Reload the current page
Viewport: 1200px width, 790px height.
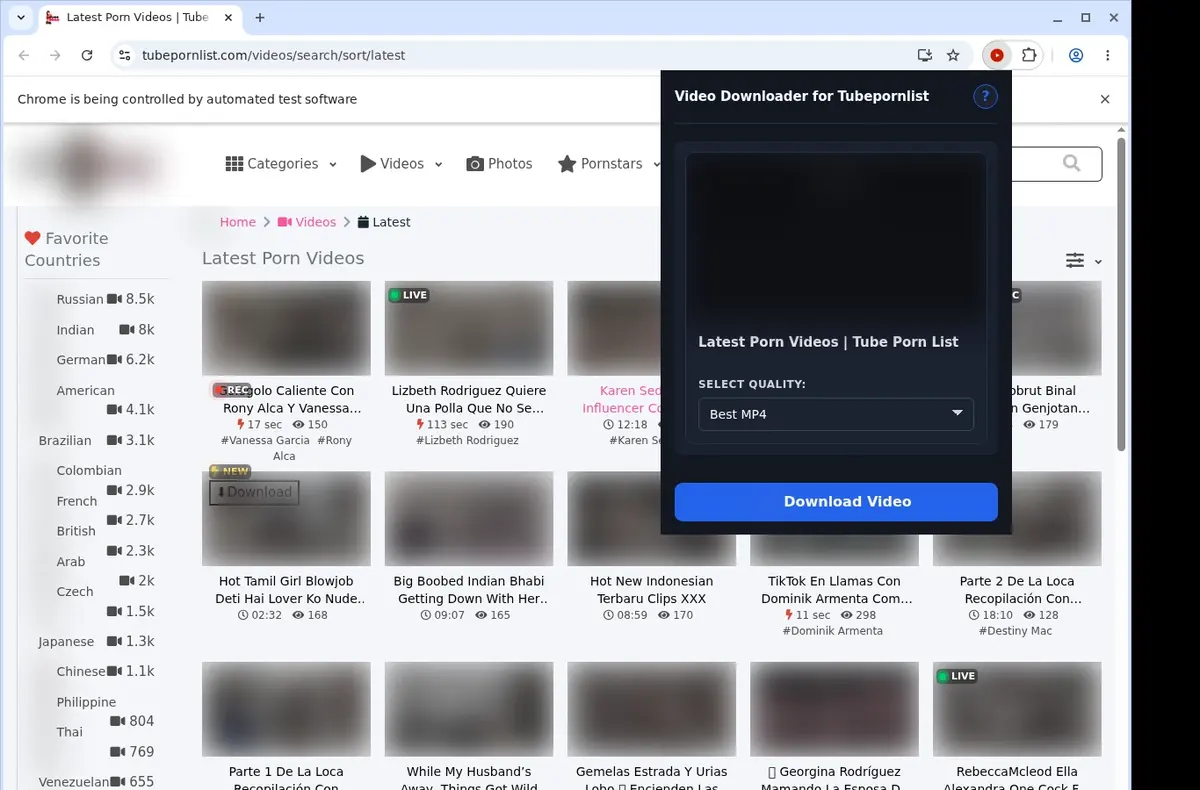click(x=87, y=56)
